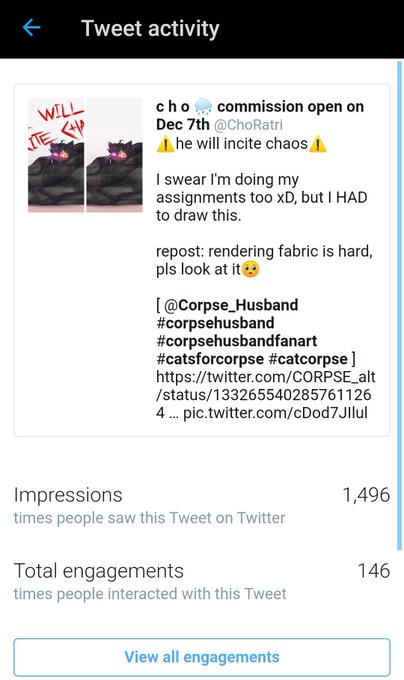
Task: Click the blue vertical scrollbar
Action: [x=399, y=306]
